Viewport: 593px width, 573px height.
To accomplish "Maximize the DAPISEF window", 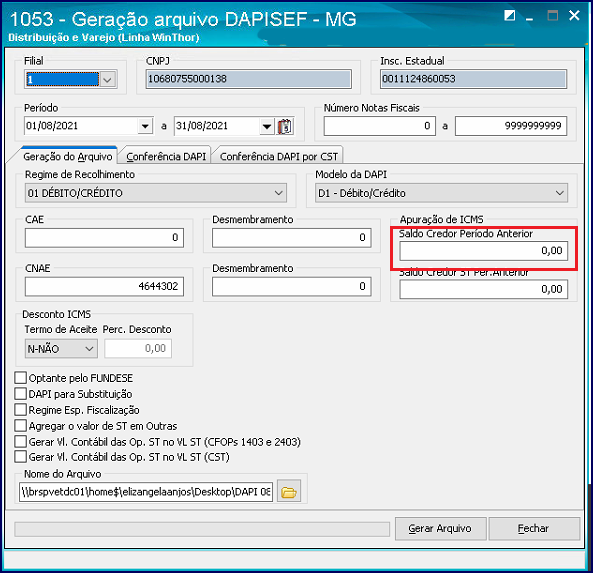I will tap(553, 16).
